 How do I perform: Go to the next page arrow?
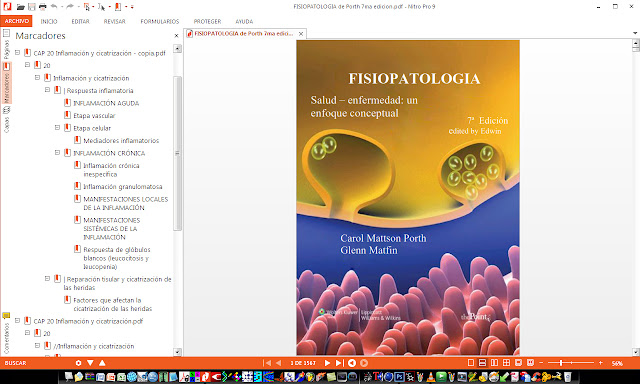tap(327, 363)
